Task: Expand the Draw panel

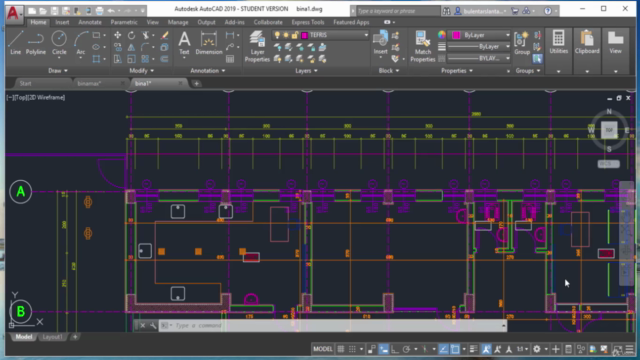Action: [58, 71]
